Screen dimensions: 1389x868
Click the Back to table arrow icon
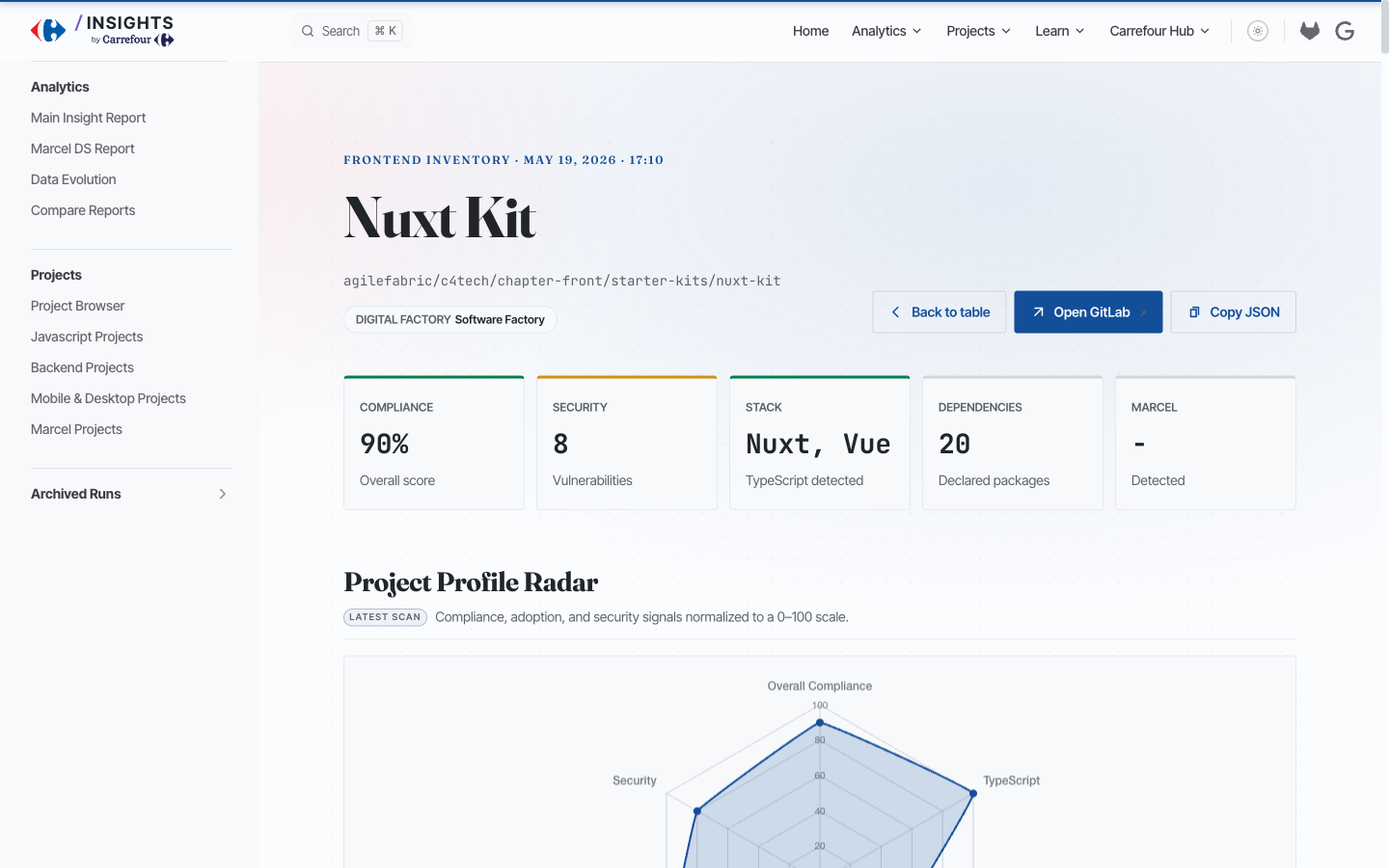(895, 312)
